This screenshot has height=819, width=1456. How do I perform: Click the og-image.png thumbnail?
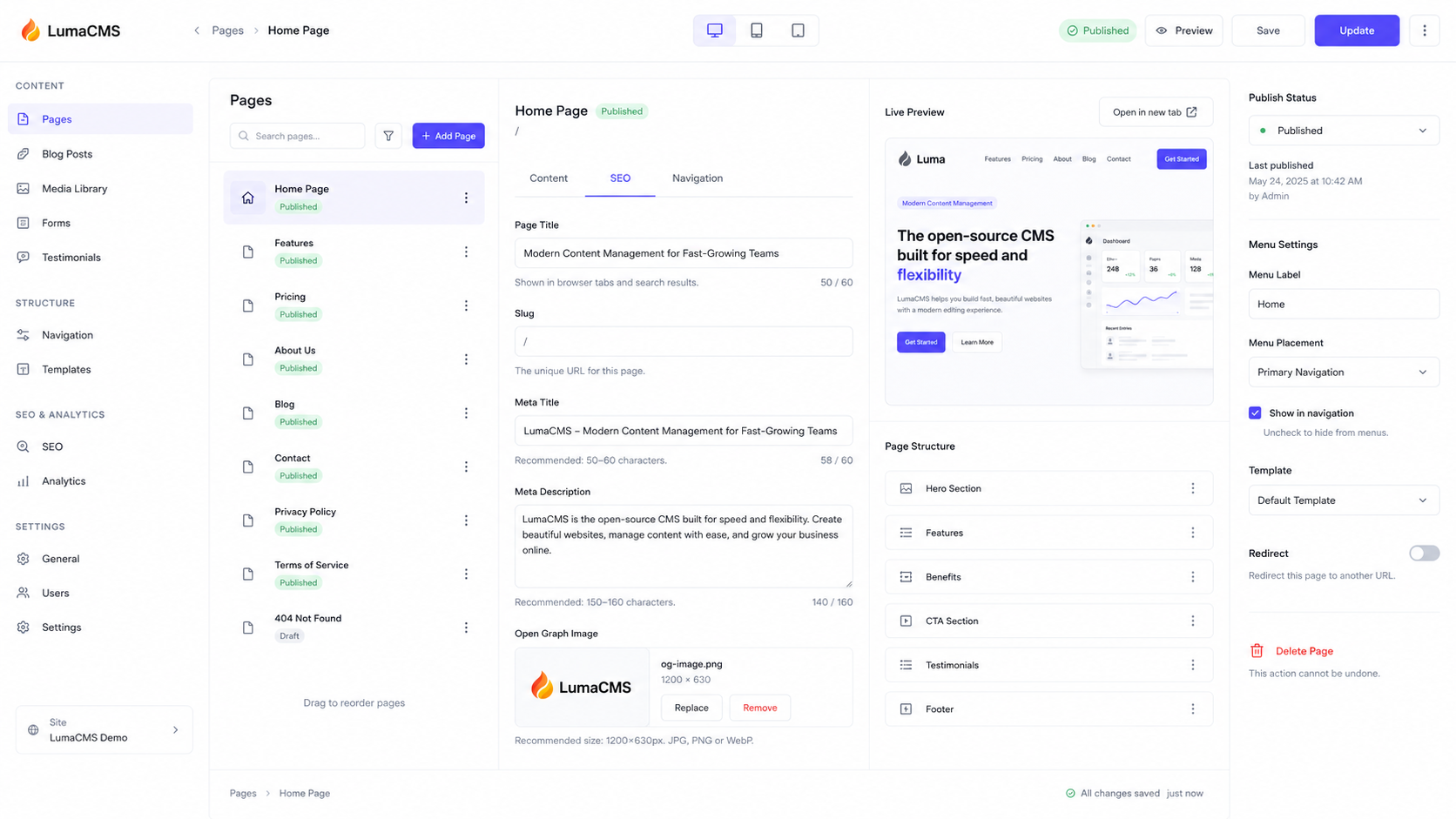(x=582, y=687)
